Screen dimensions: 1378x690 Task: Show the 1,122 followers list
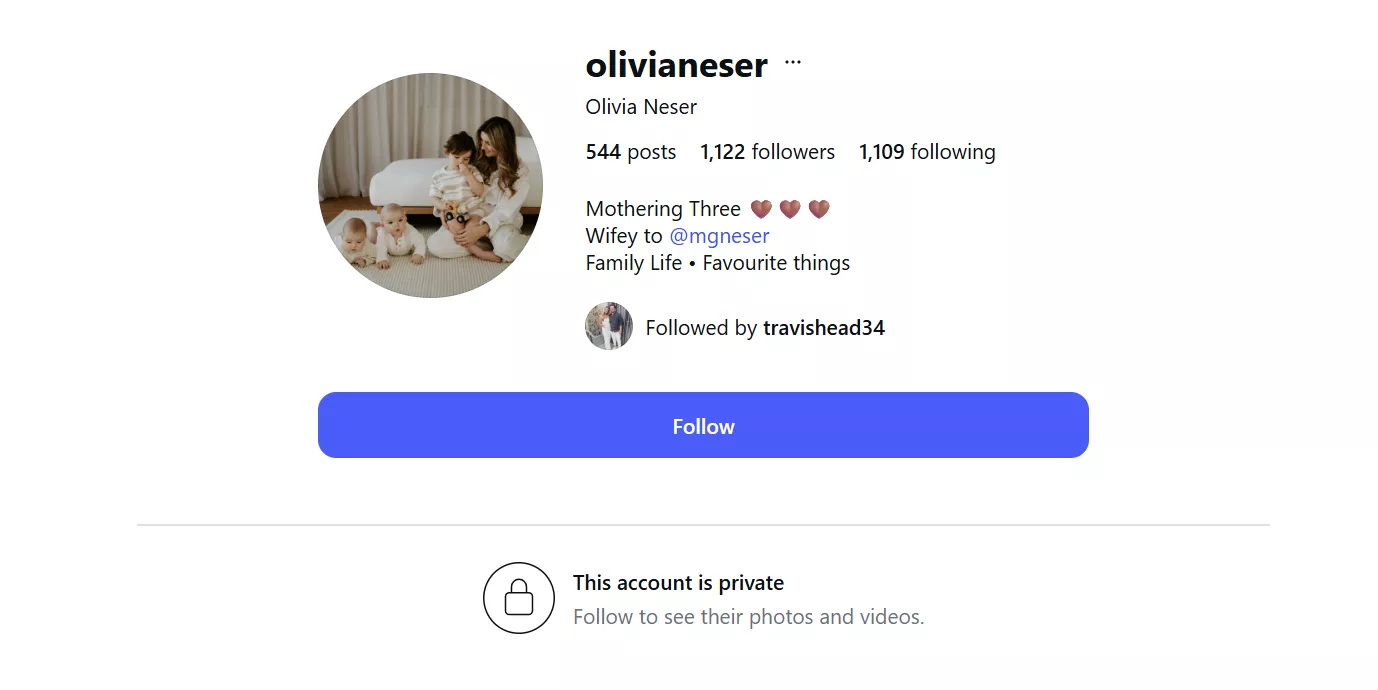click(x=767, y=152)
